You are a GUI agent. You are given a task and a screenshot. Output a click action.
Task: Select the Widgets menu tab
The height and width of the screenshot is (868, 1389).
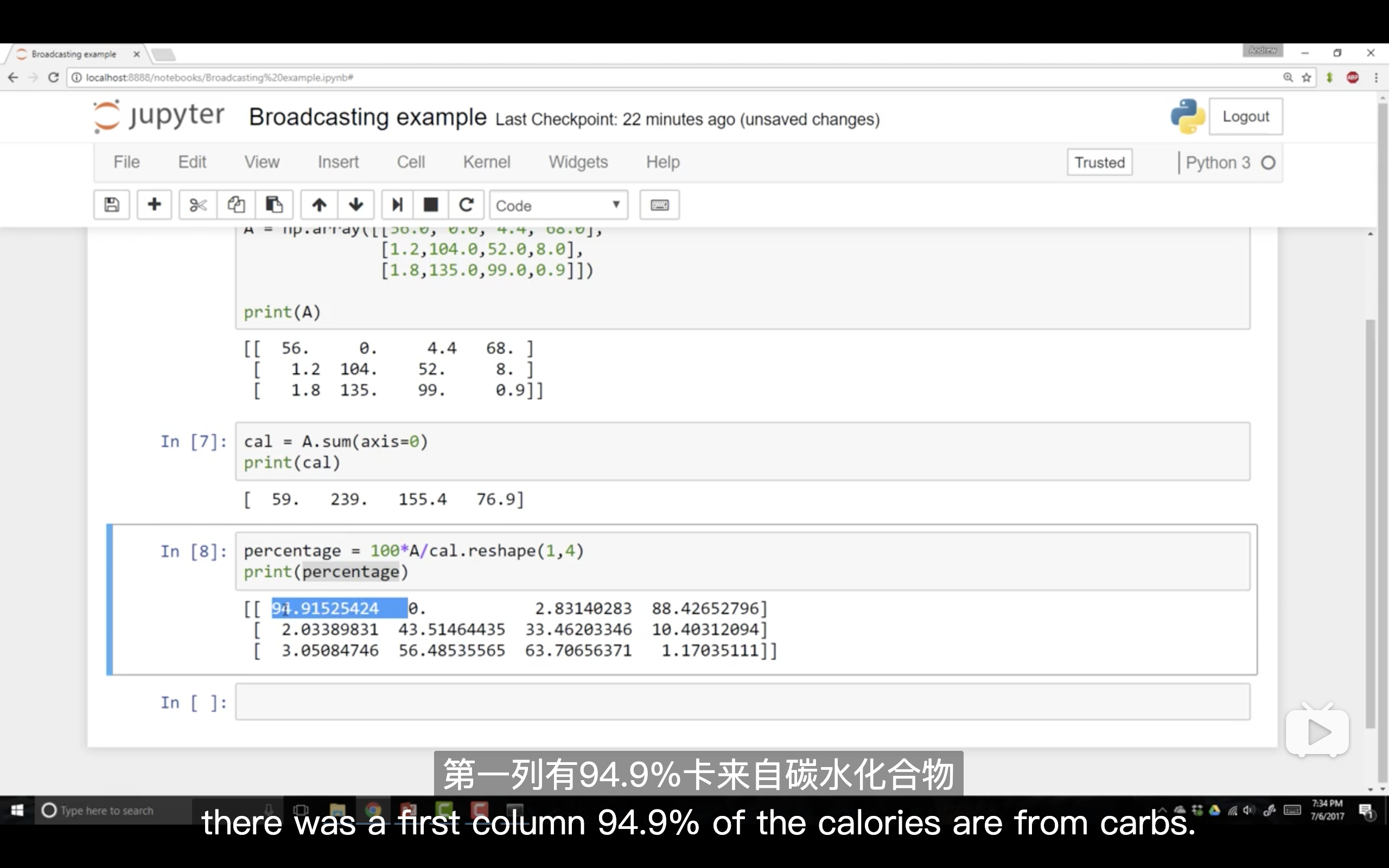[x=578, y=161]
